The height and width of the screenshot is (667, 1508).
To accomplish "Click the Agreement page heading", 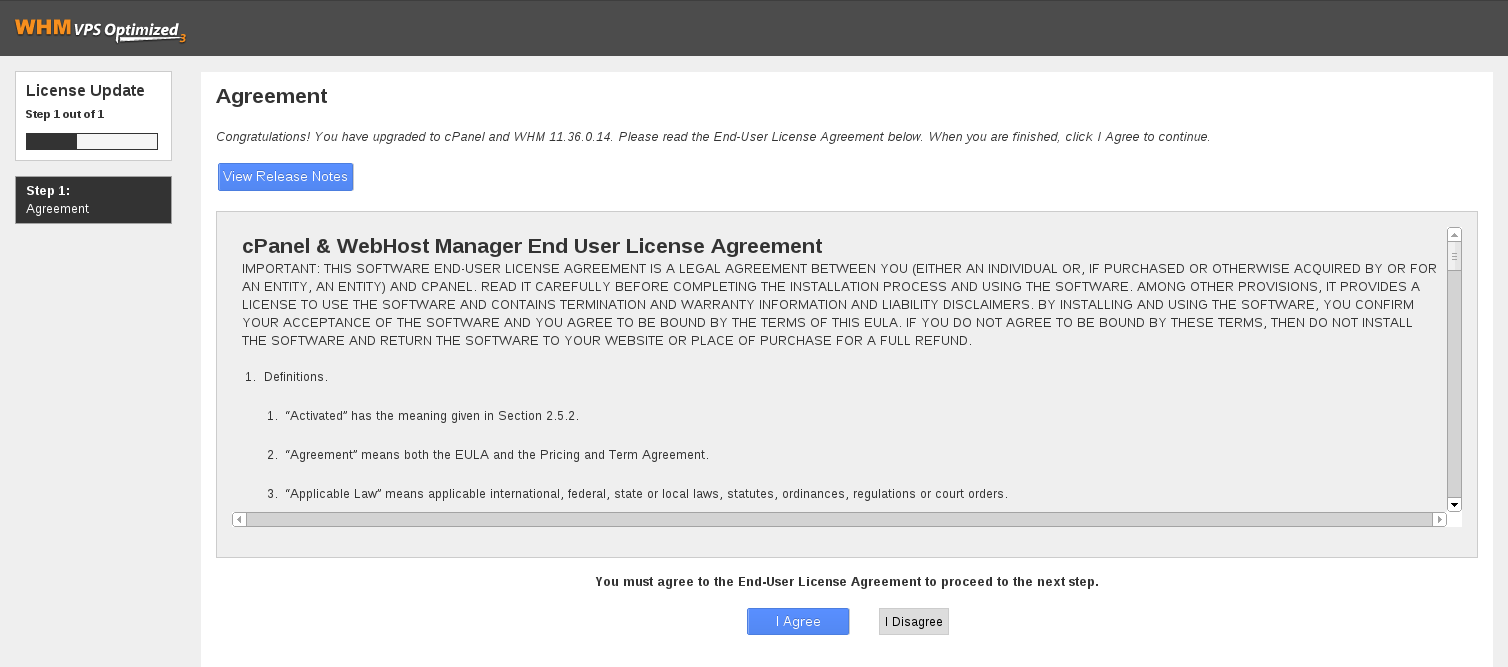I will click(x=271, y=96).
